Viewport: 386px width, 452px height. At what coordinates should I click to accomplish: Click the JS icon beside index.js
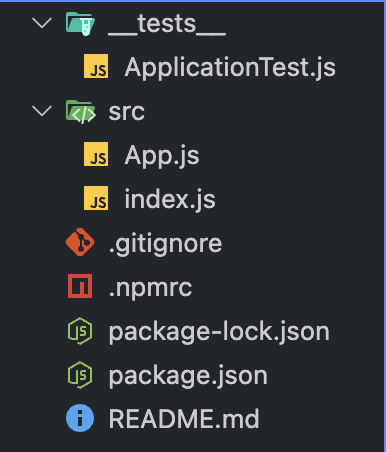(96, 198)
